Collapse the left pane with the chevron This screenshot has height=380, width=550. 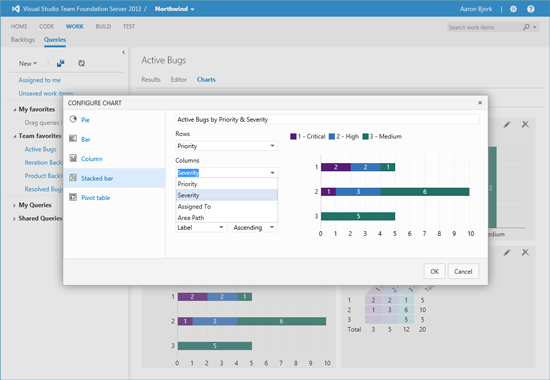point(123,52)
